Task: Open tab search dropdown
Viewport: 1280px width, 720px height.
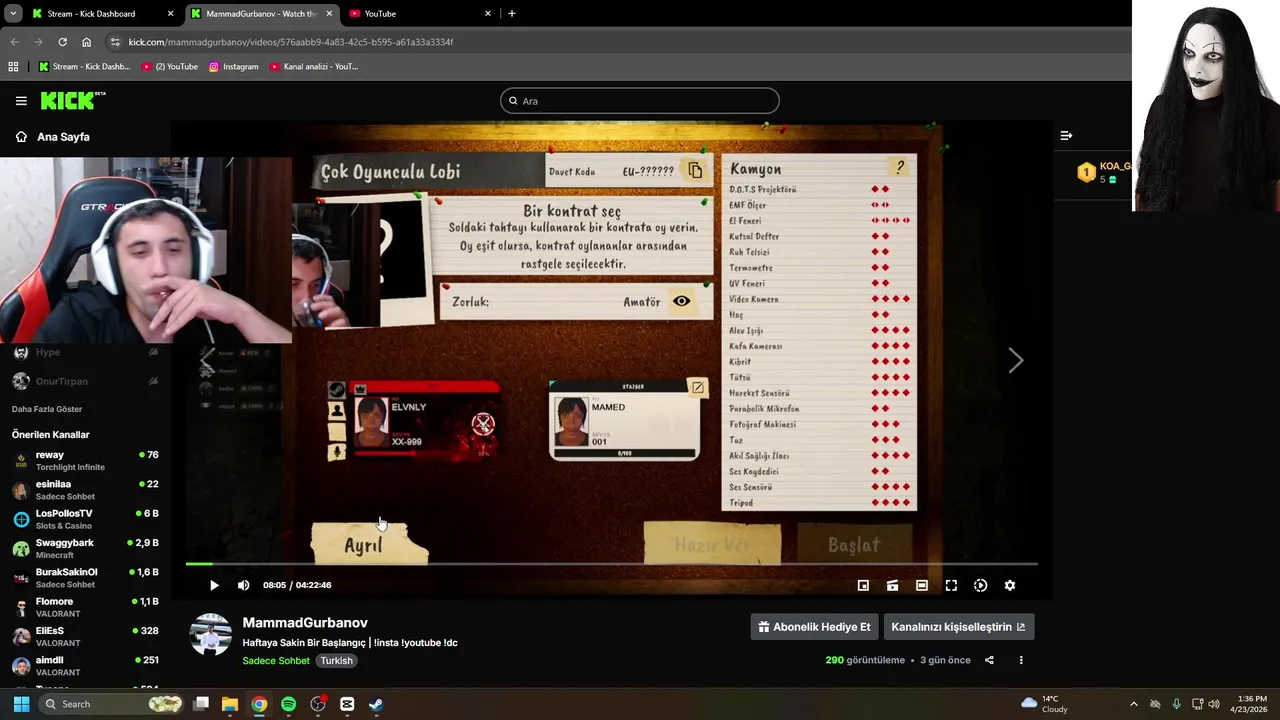Action: tap(13, 14)
